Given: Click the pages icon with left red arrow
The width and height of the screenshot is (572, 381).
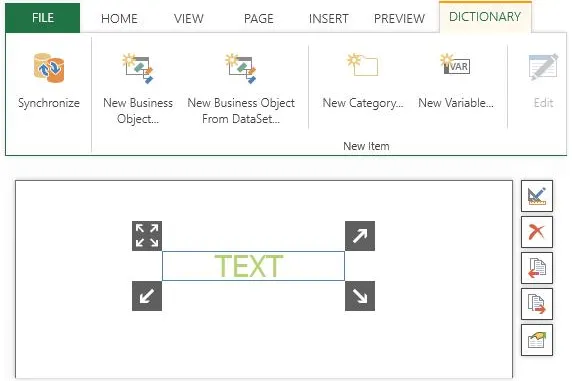Looking at the screenshot, I should pyautogui.click(x=537, y=268).
